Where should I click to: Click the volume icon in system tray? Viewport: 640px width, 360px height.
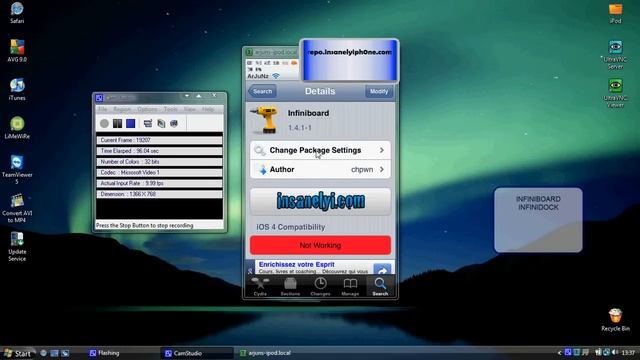tap(616, 352)
